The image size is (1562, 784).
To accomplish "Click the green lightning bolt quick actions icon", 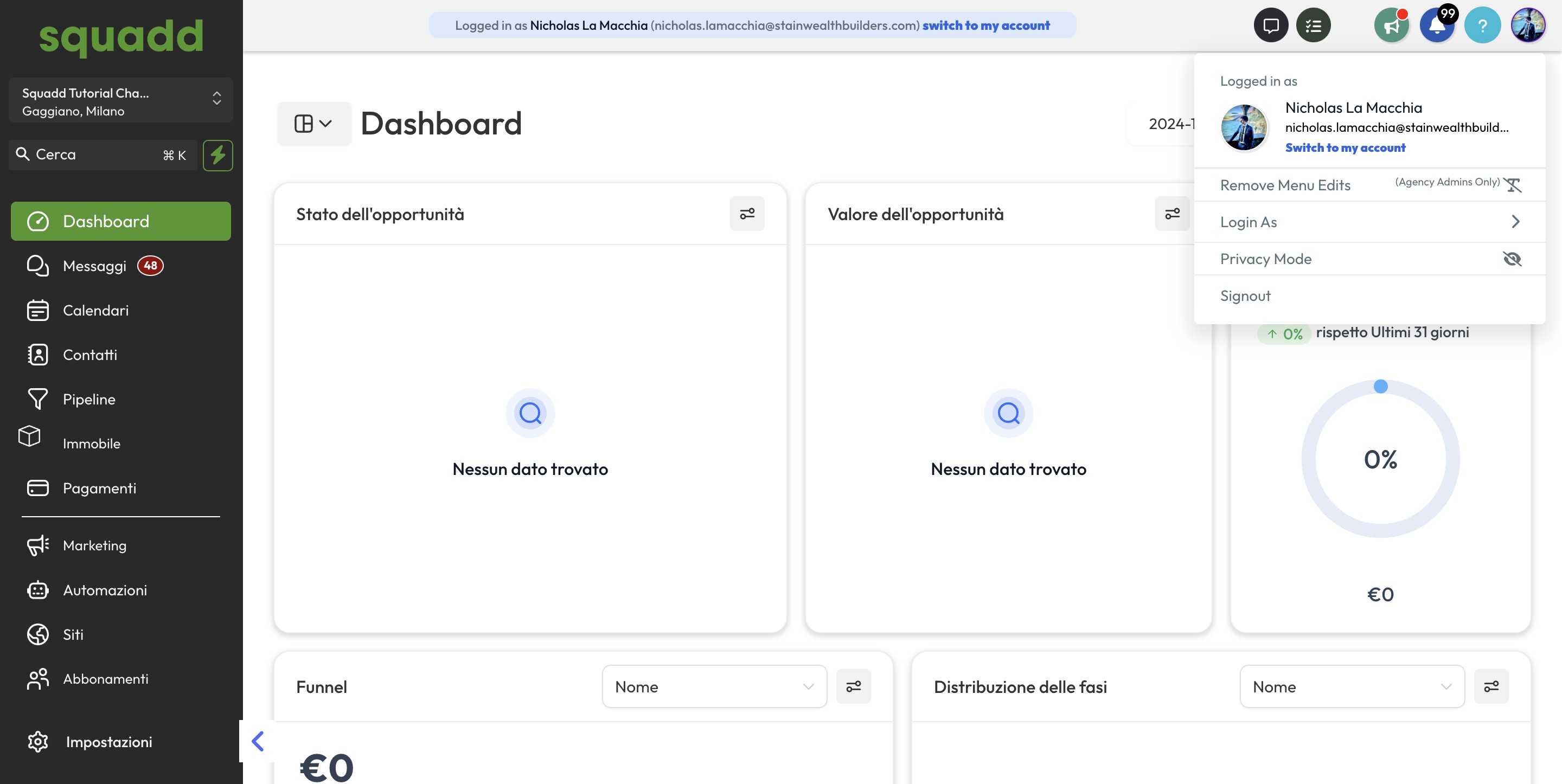I will tap(217, 155).
